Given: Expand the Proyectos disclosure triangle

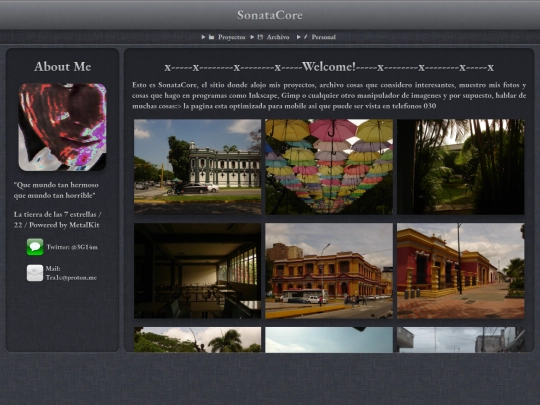Looking at the screenshot, I should click(204, 37).
